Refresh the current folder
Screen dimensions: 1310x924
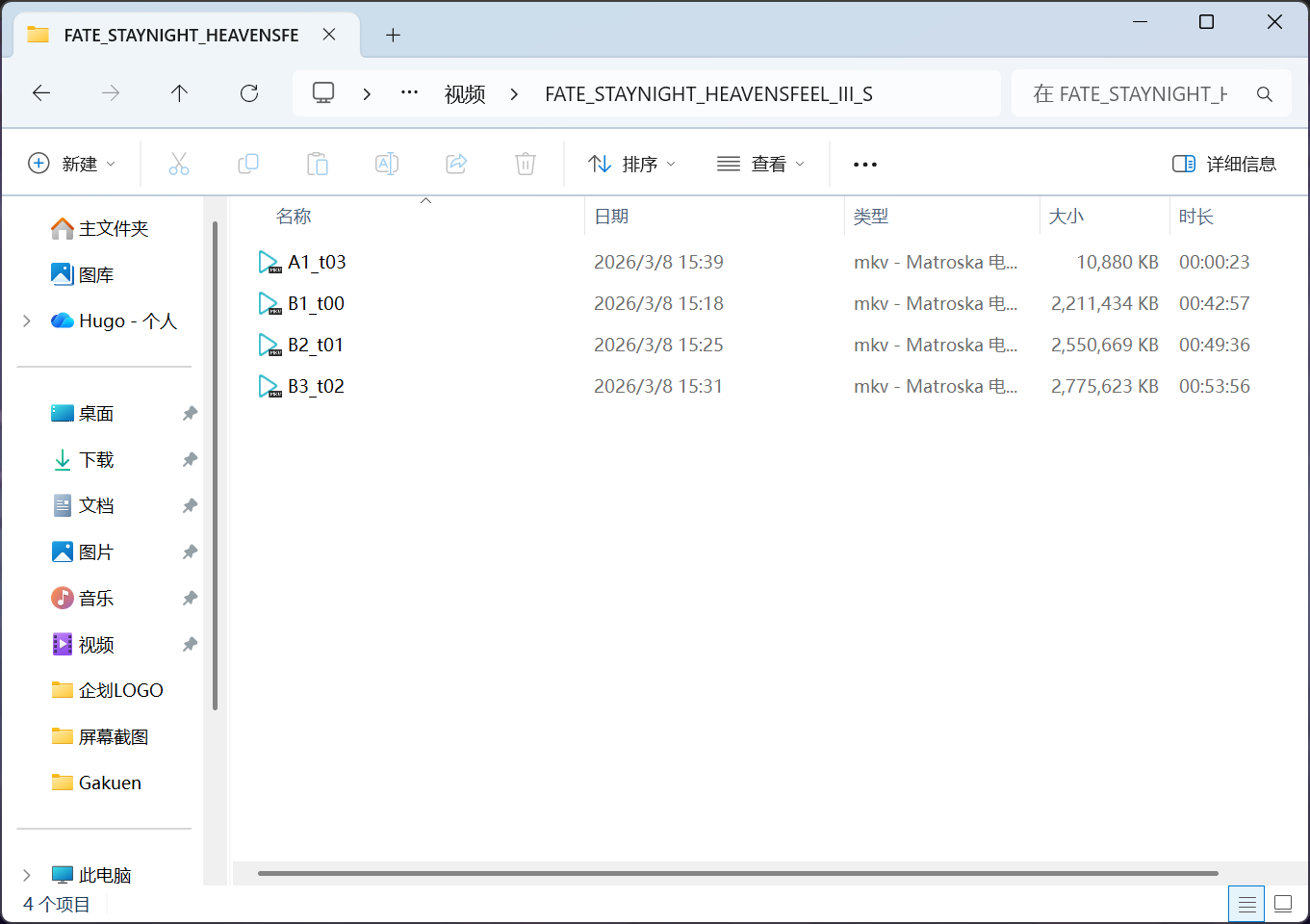(249, 93)
